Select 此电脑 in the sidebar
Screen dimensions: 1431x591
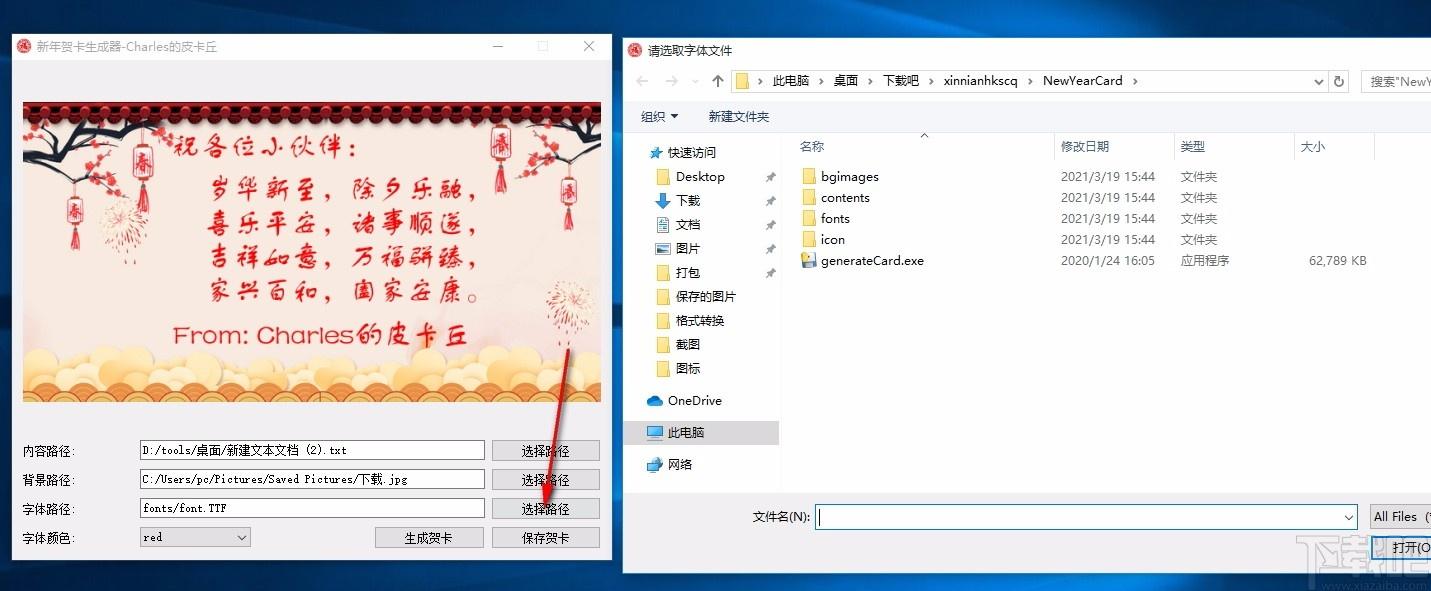click(689, 433)
